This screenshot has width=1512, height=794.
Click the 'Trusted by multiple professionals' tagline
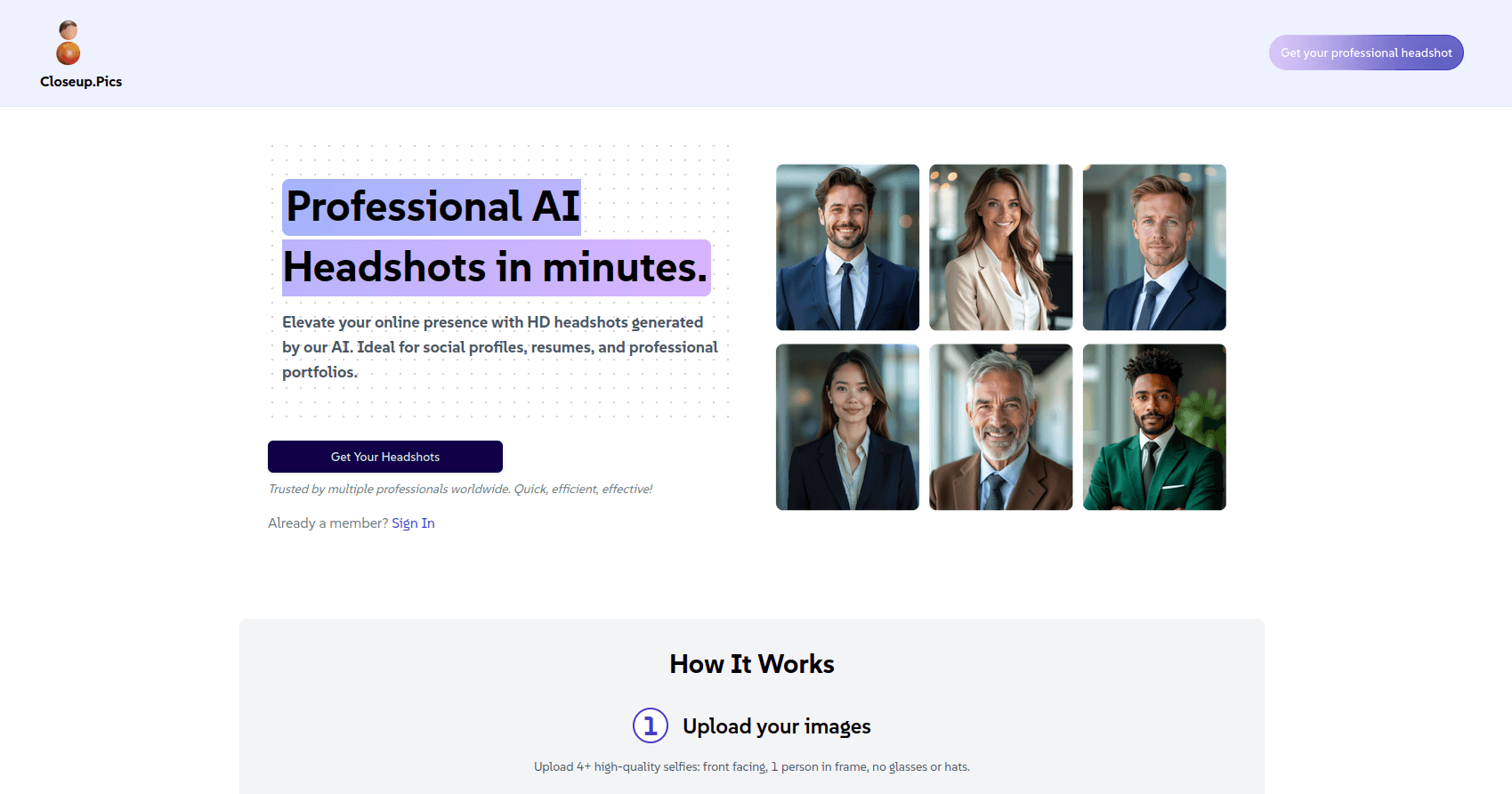[460, 490]
